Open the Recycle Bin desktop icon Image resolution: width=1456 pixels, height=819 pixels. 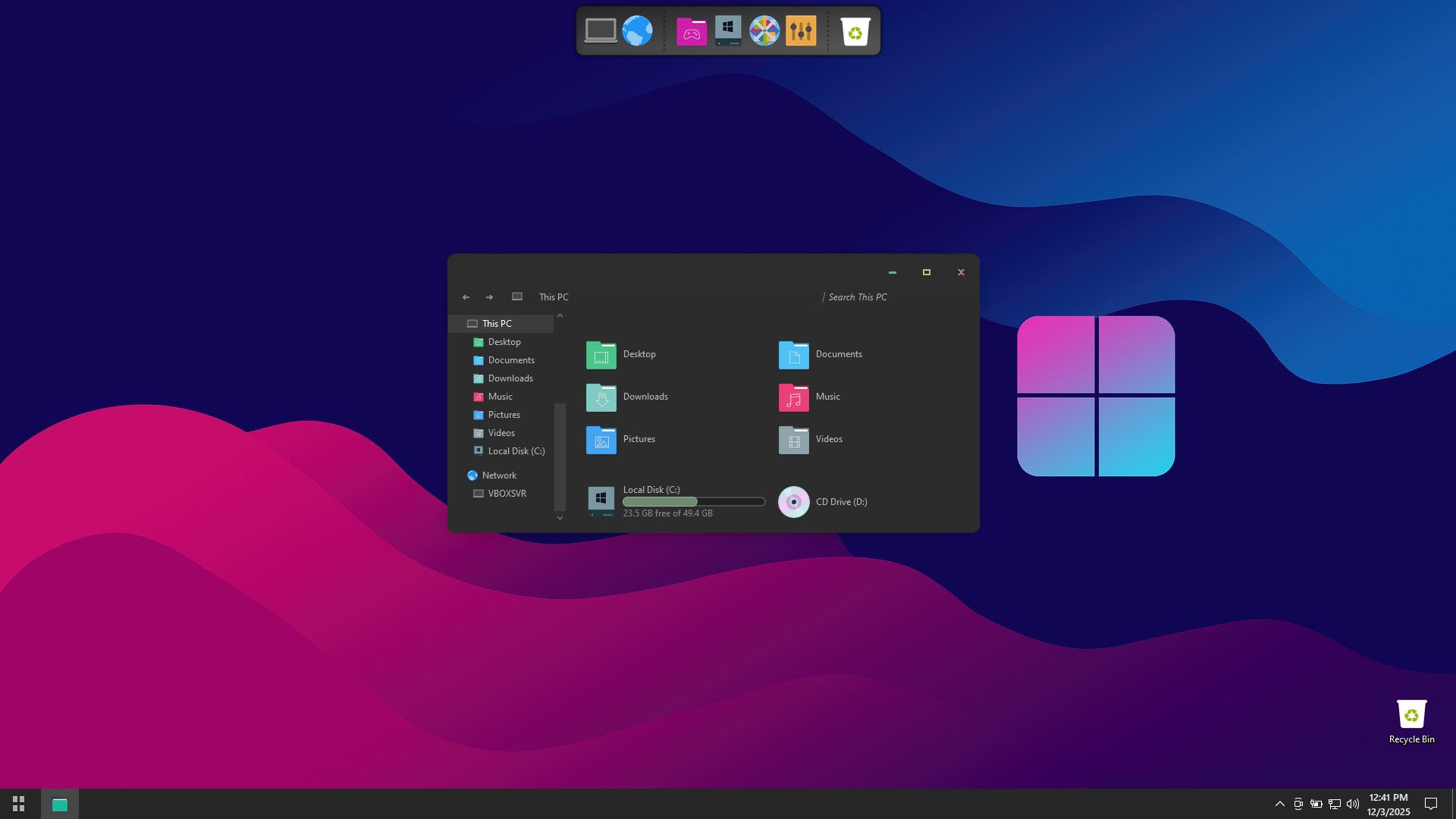pos(1411,714)
